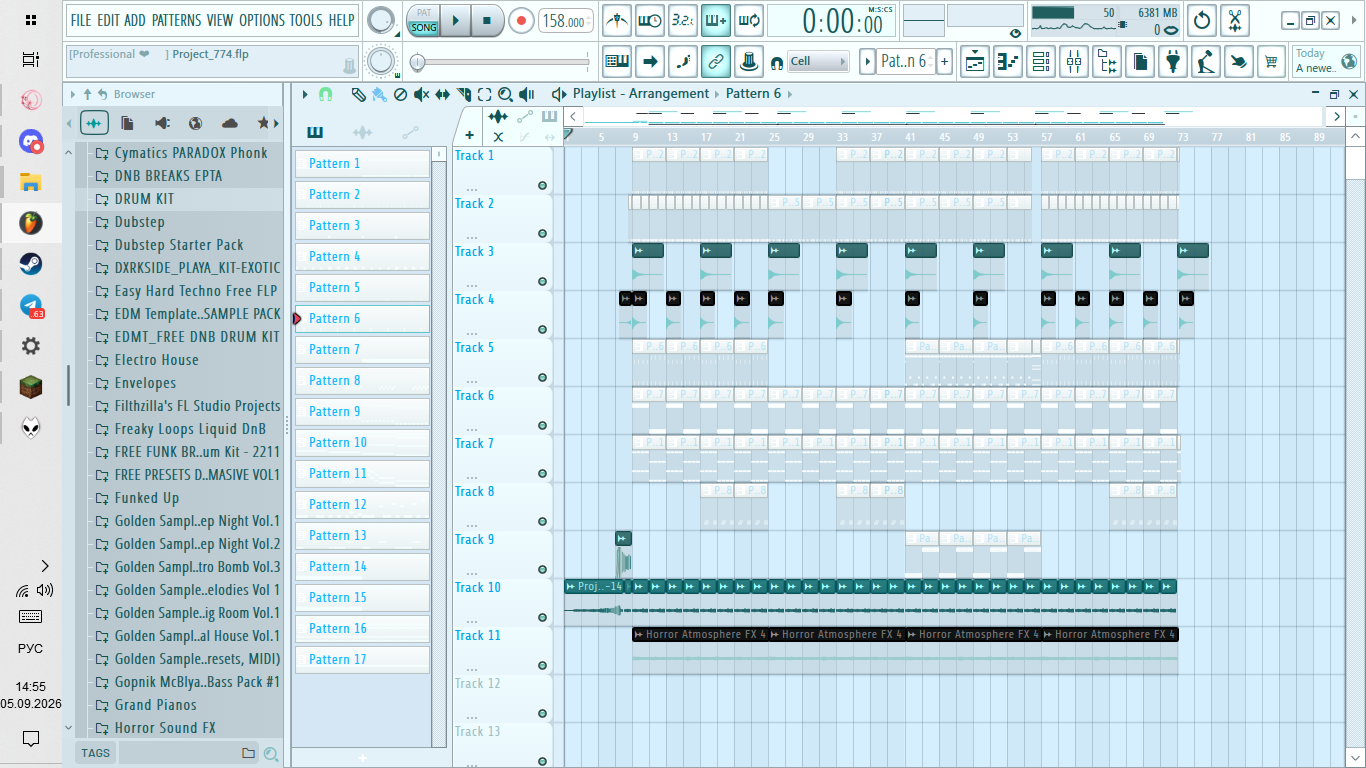Open the Plugin picker plug icon

pyautogui.click(x=1172, y=62)
